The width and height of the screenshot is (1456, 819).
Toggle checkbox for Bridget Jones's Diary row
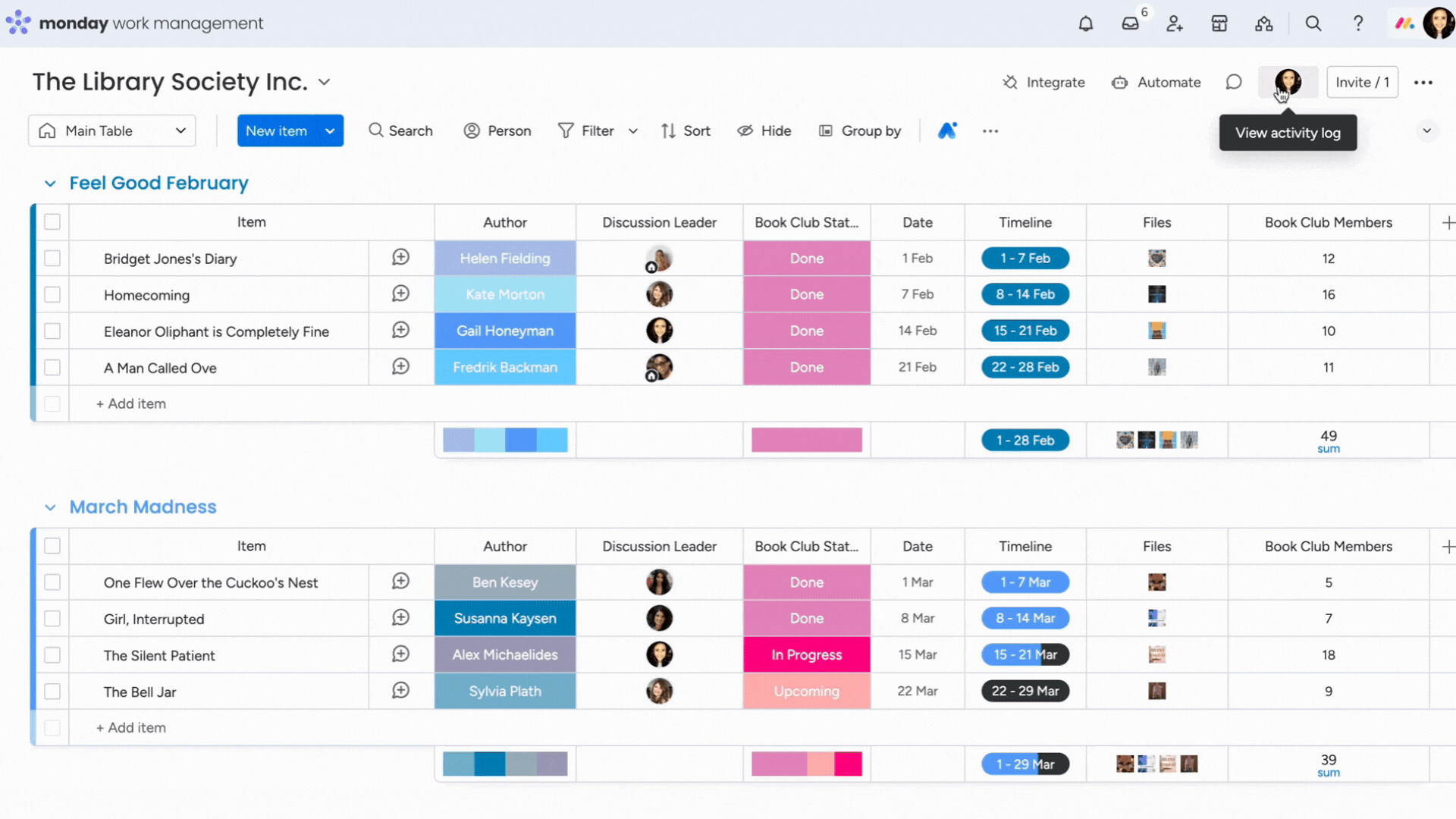[x=52, y=258]
